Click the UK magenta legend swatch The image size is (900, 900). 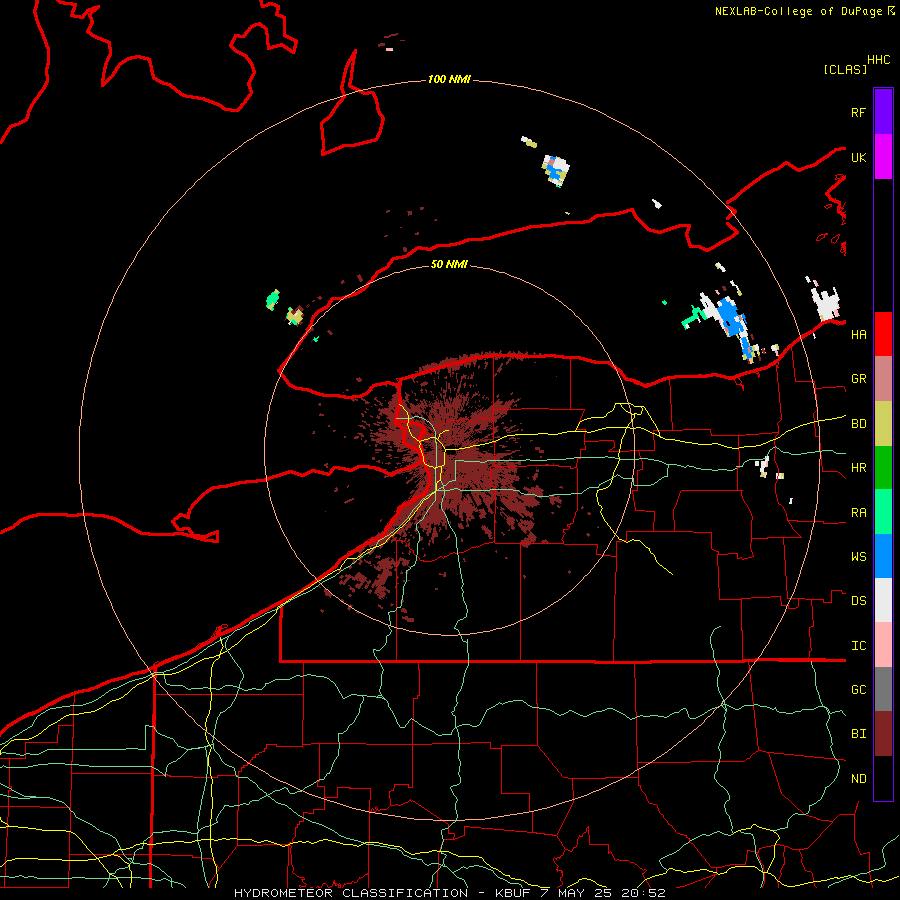pos(883,157)
